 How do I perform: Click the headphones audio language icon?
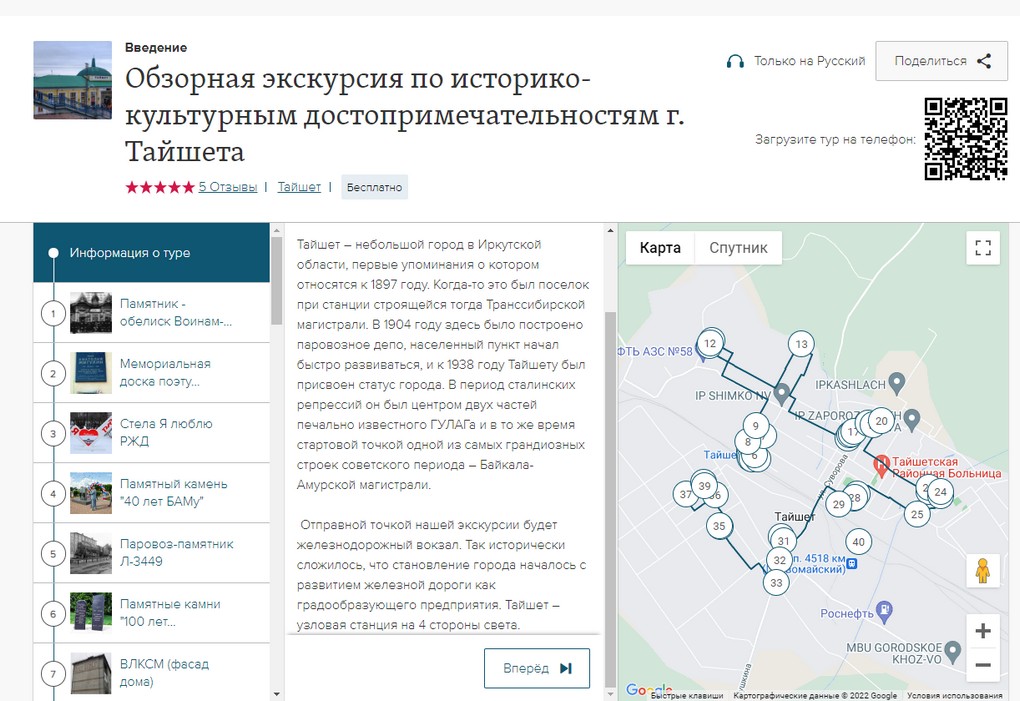(x=736, y=61)
